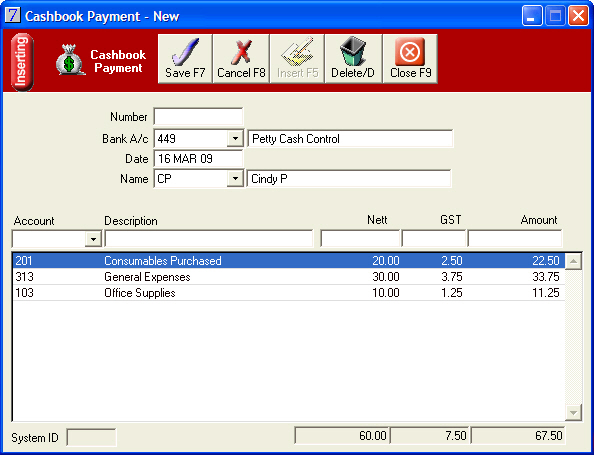Click the list scrollbar up arrow

coord(573,261)
